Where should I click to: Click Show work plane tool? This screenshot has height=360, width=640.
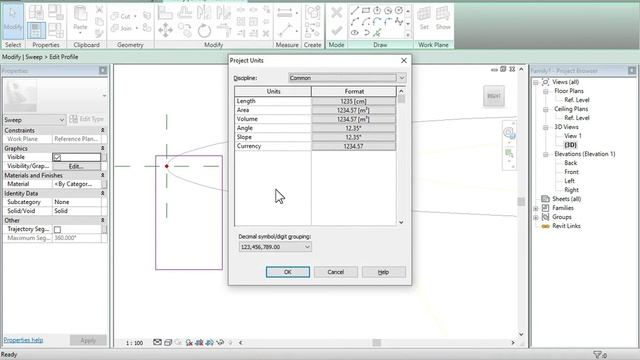443,18
